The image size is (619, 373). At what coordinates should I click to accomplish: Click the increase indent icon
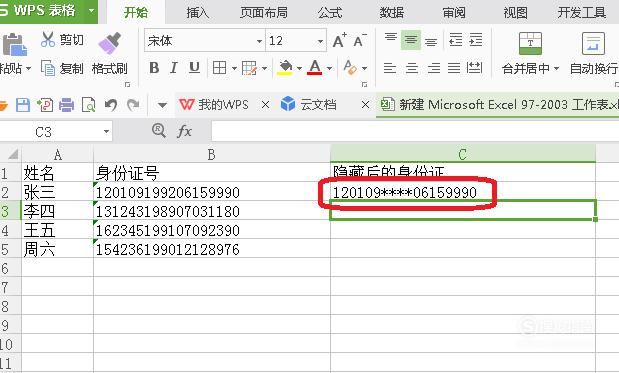[476, 40]
